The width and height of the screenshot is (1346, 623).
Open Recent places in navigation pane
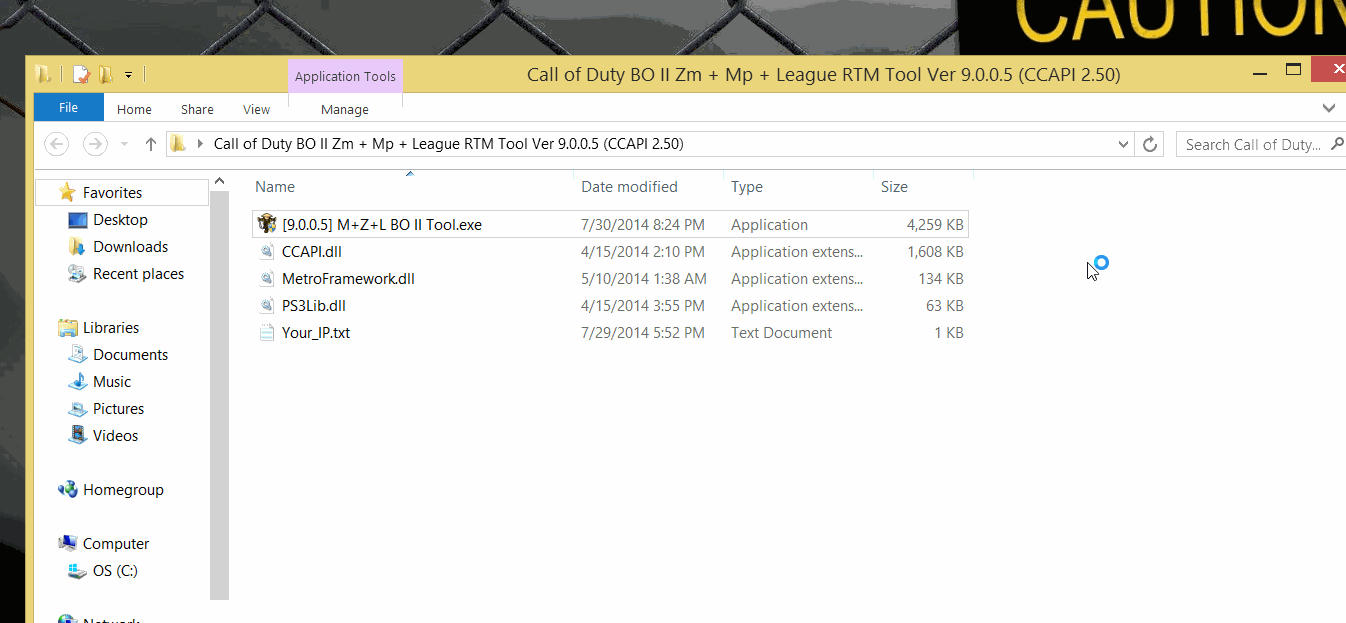pyautogui.click(x=138, y=274)
